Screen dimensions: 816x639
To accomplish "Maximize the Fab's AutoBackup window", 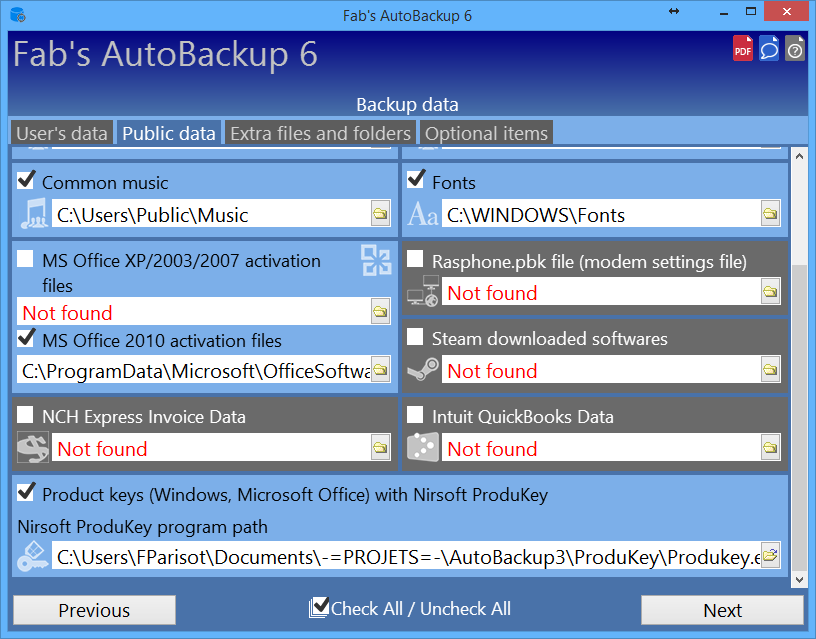I will click(x=751, y=11).
